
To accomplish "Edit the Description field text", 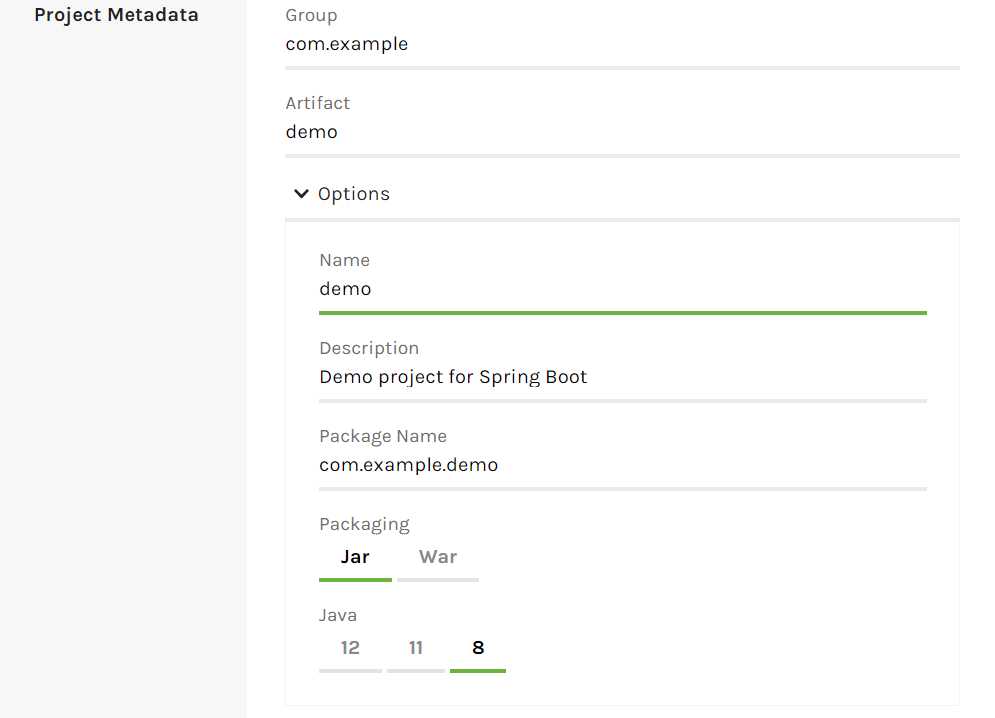I will [623, 377].
